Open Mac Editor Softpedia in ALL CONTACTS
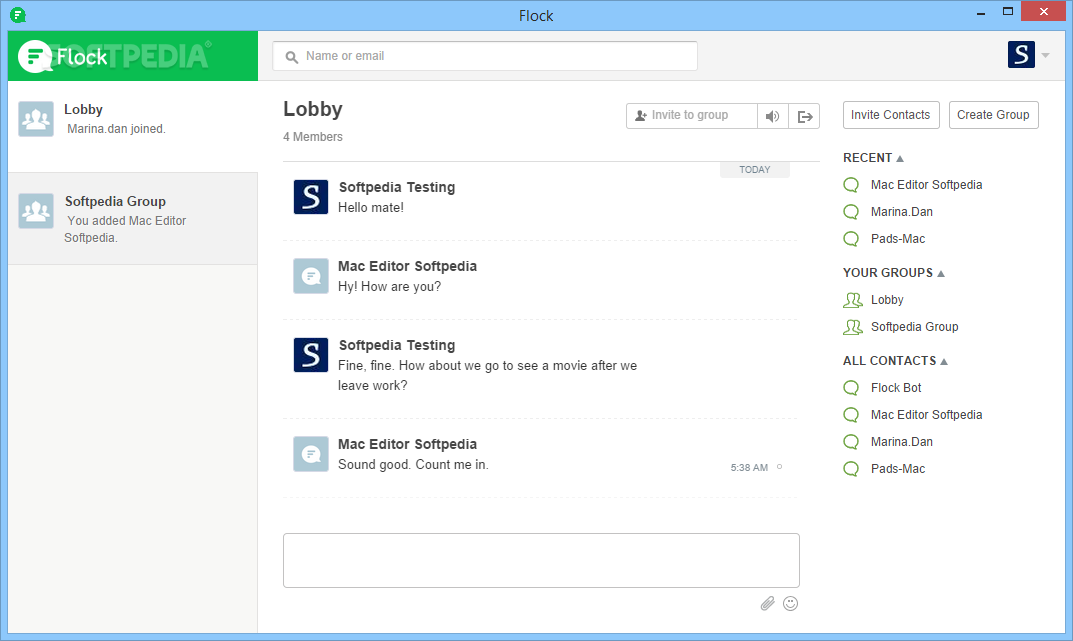 tap(926, 415)
